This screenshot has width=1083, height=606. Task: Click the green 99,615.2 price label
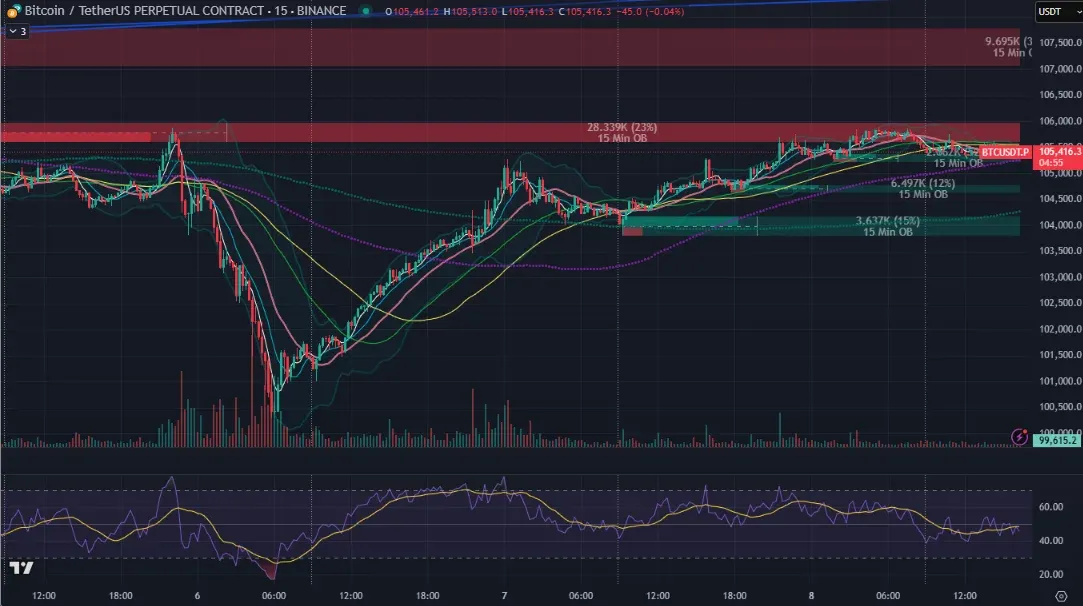point(1057,440)
